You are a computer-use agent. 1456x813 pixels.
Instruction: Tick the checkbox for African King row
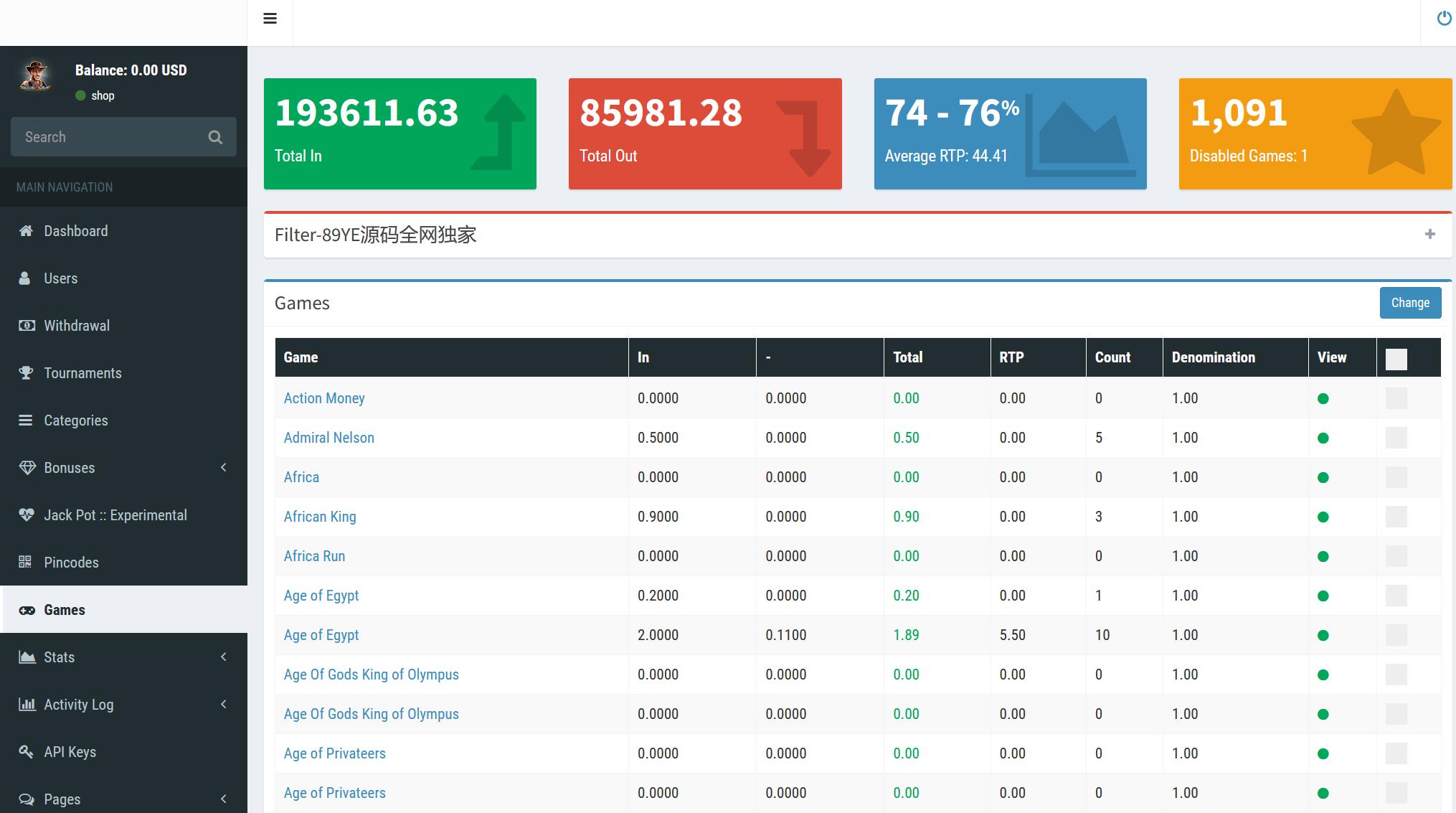tap(1396, 517)
